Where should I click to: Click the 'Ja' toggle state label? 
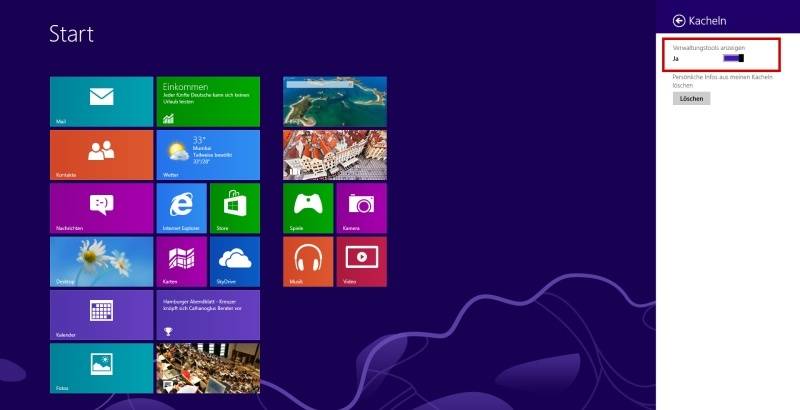coord(676,59)
